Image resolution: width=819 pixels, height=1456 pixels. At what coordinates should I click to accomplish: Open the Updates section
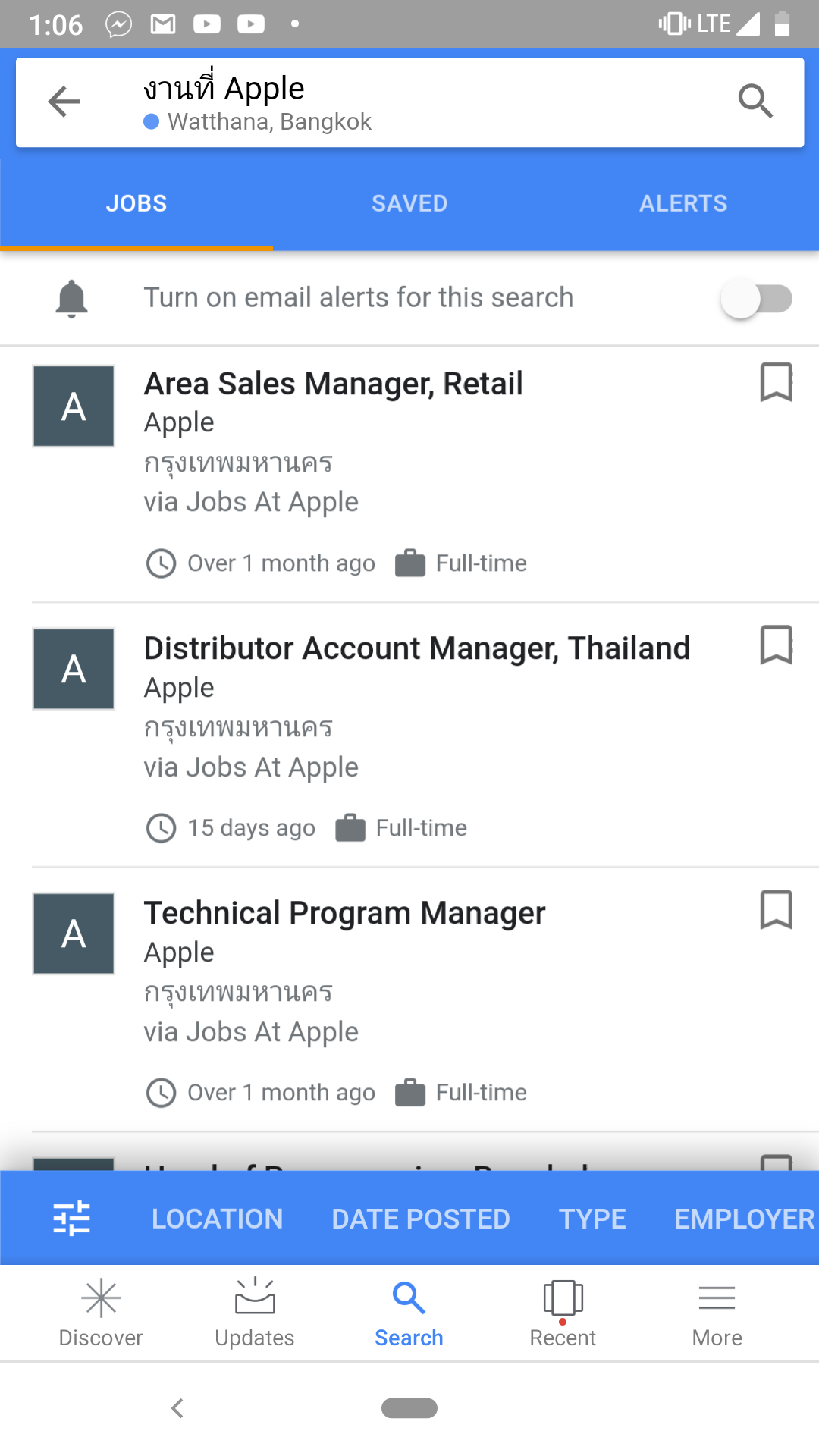(255, 1313)
